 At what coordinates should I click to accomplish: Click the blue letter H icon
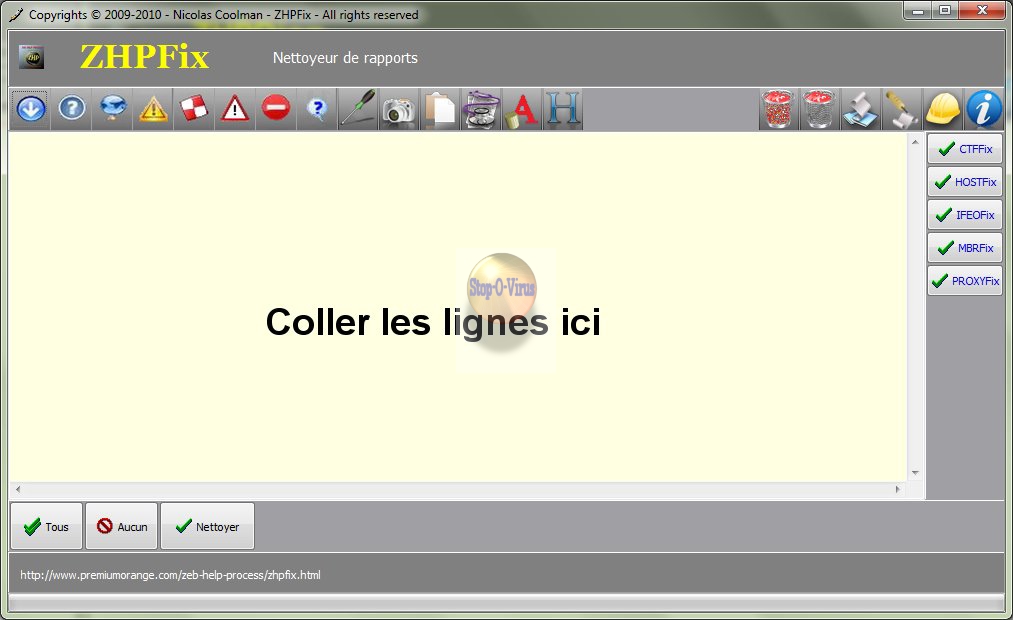563,109
